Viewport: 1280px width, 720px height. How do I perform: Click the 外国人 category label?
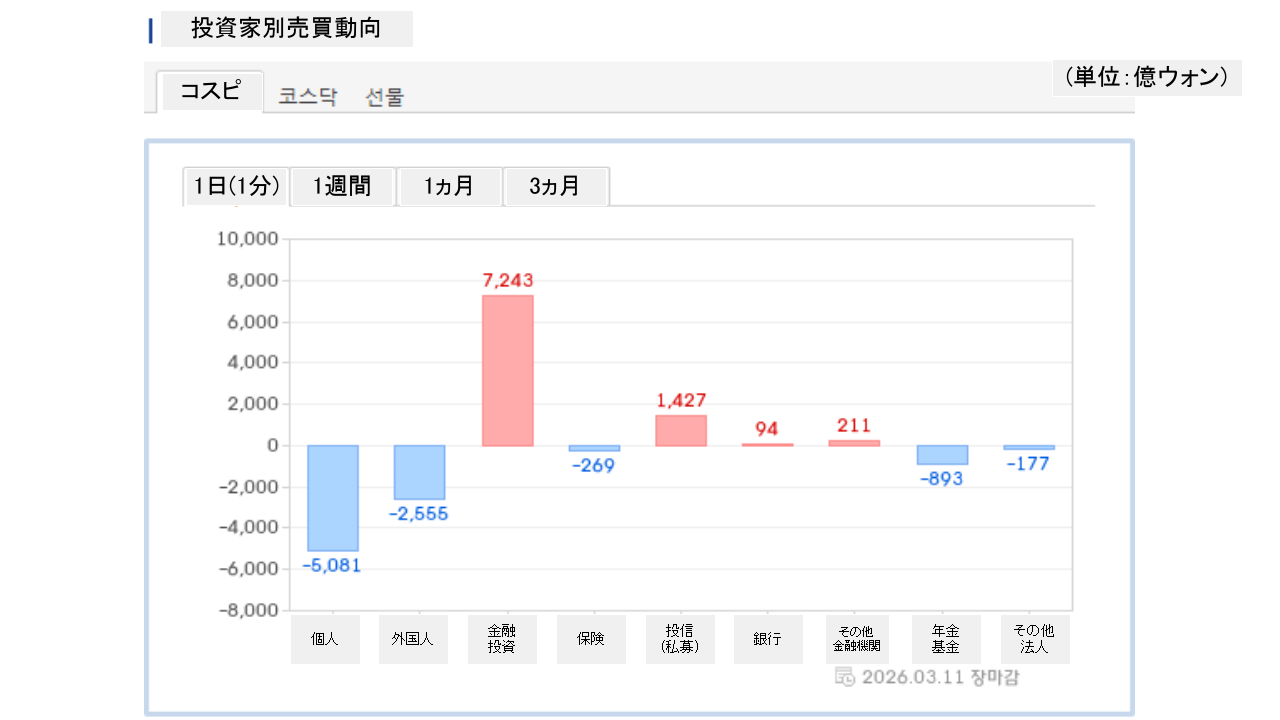[413, 640]
